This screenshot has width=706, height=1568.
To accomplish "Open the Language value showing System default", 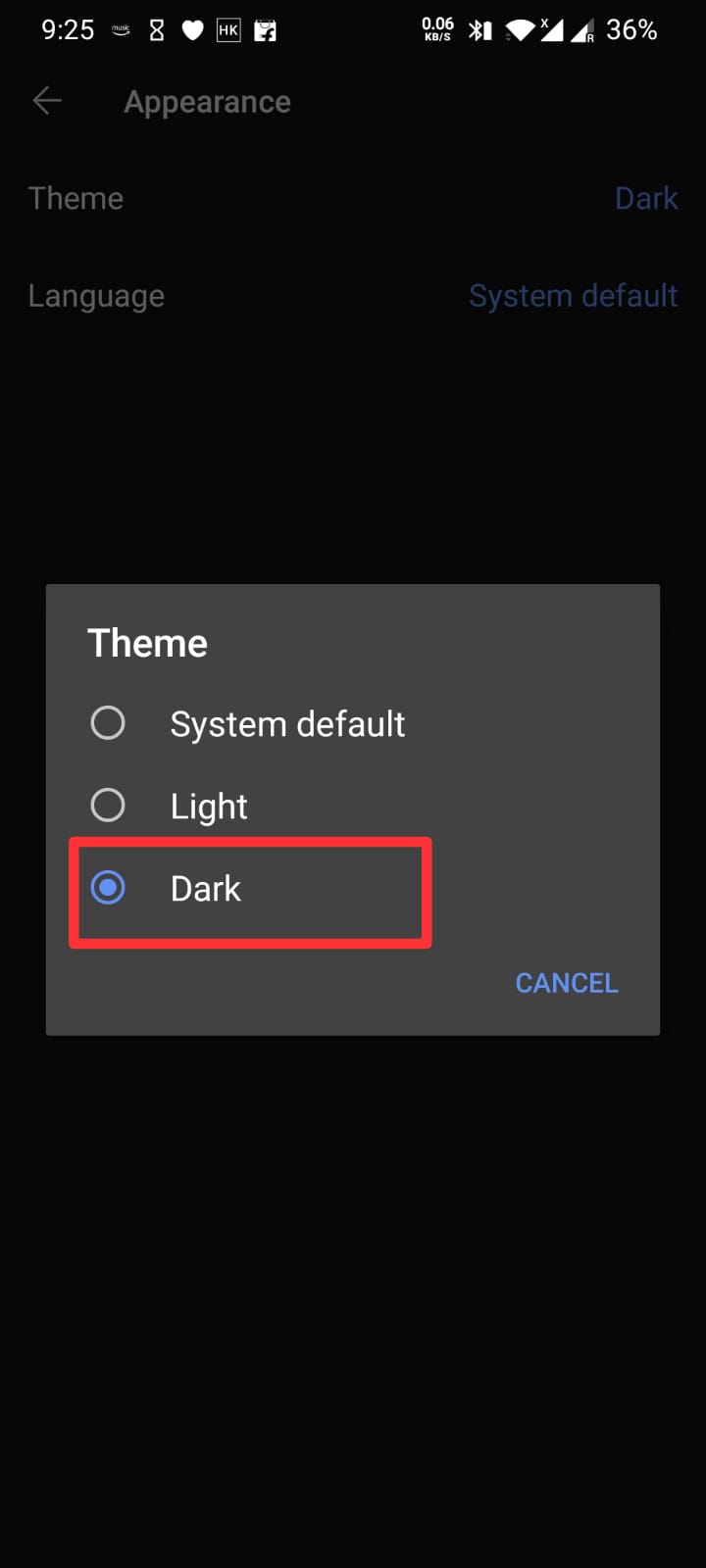I will (x=573, y=296).
